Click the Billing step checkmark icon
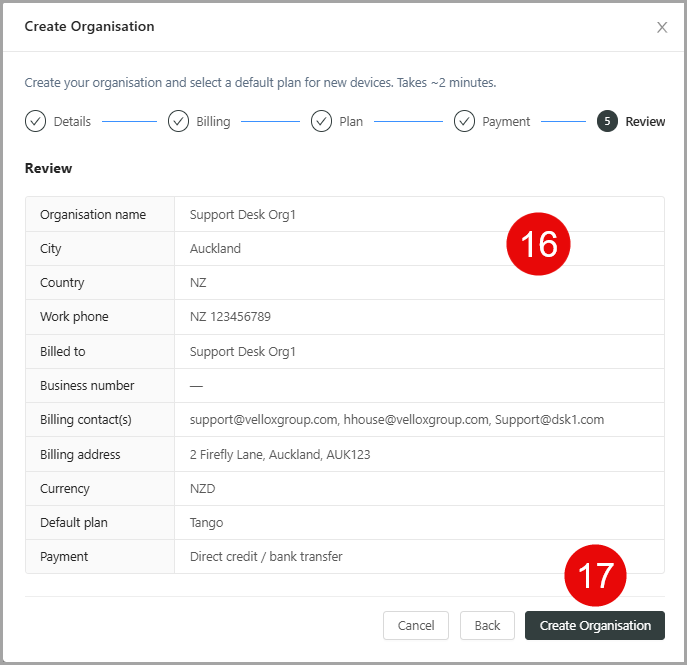 (178, 121)
